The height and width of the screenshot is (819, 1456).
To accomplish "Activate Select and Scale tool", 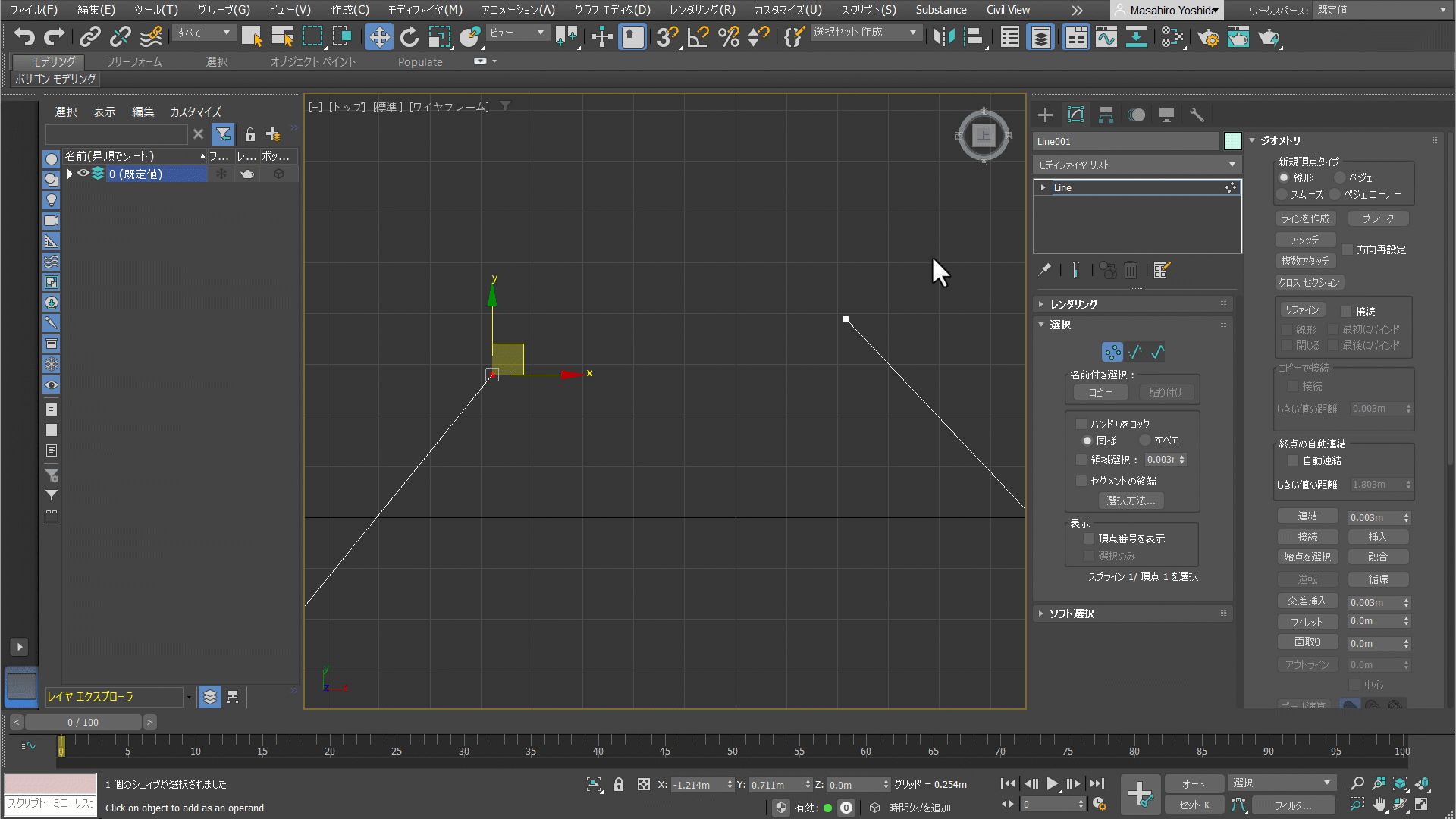I will click(x=439, y=36).
